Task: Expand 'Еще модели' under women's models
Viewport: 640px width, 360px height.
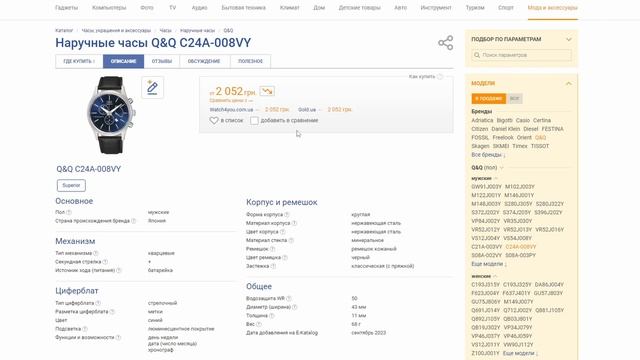Action: [520, 353]
